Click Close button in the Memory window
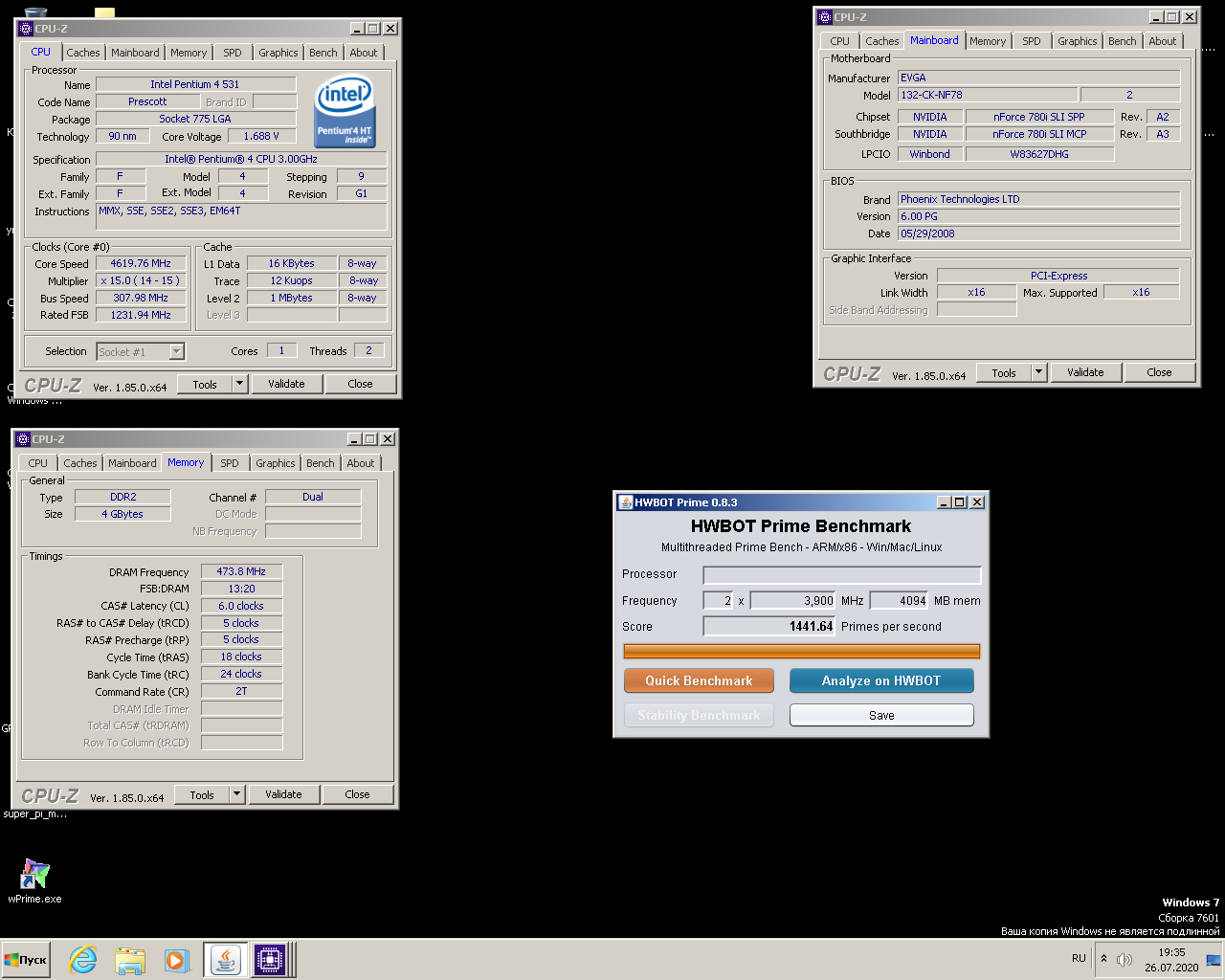The height and width of the screenshot is (980, 1225). click(357, 794)
